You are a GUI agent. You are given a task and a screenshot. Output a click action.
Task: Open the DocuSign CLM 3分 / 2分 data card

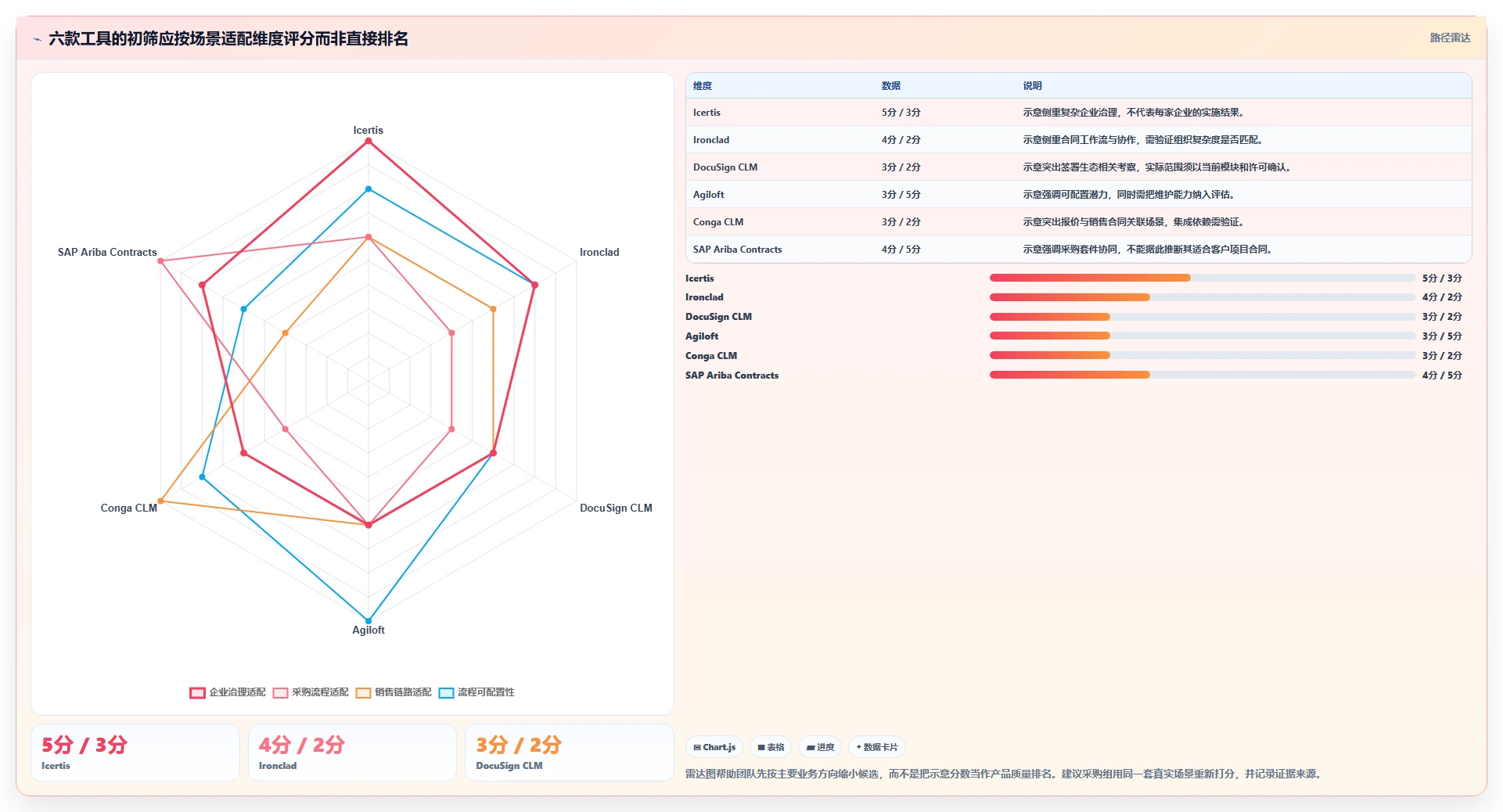point(569,753)
